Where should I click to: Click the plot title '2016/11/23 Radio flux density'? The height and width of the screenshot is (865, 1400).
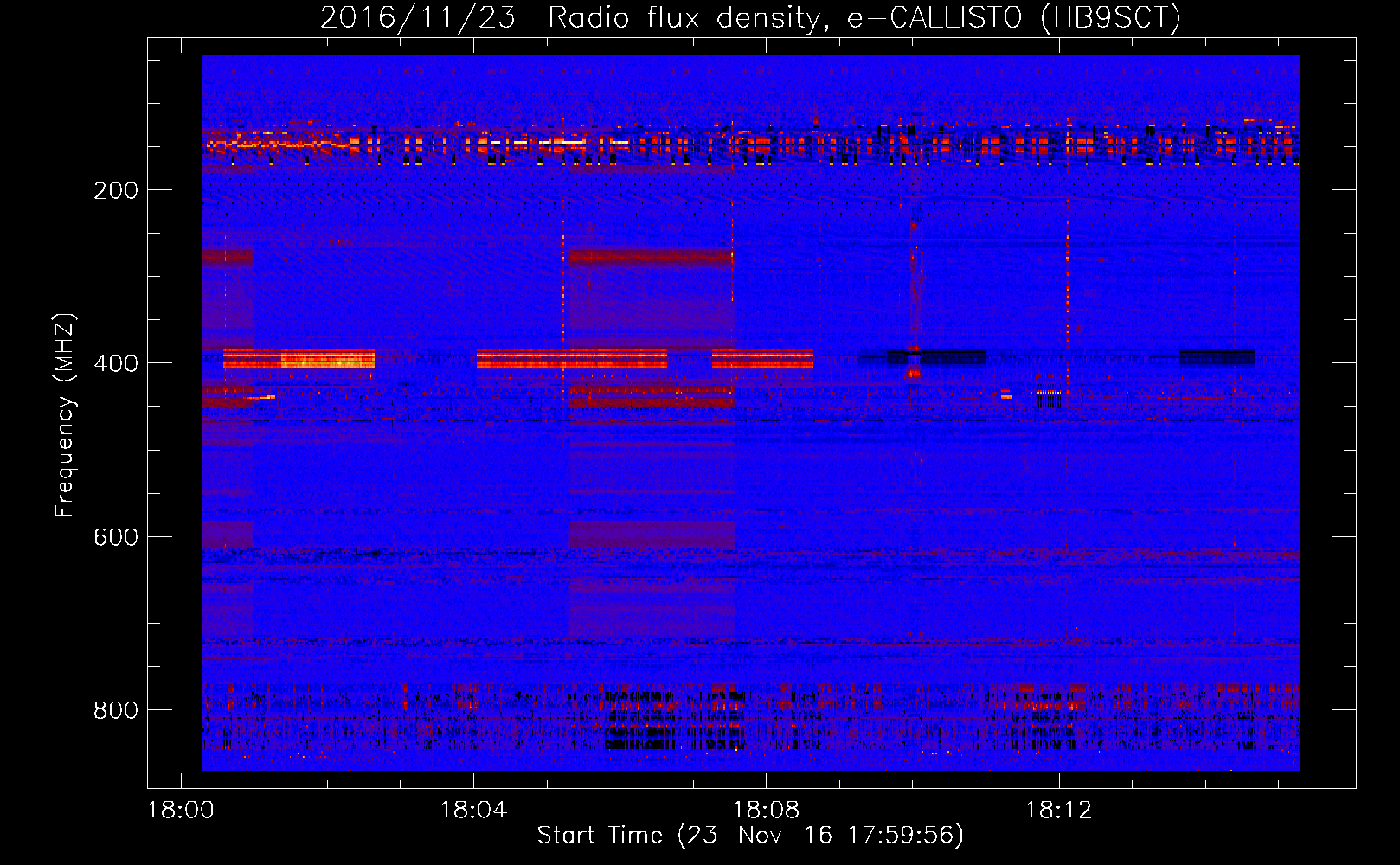pyautogui.click(x=750, y=17)
